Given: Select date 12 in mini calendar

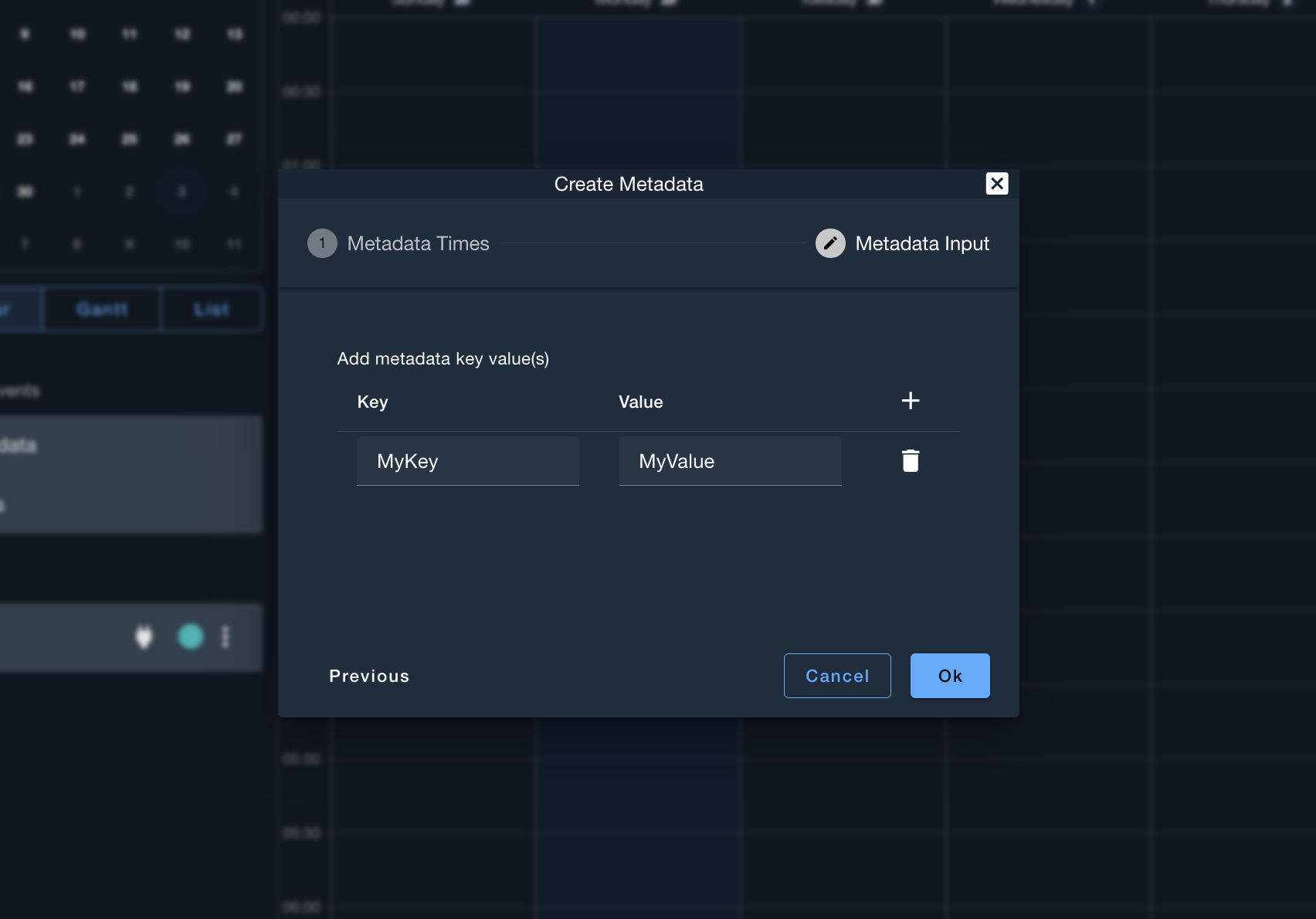Looking at the screenshot, I should coord(182,34).
